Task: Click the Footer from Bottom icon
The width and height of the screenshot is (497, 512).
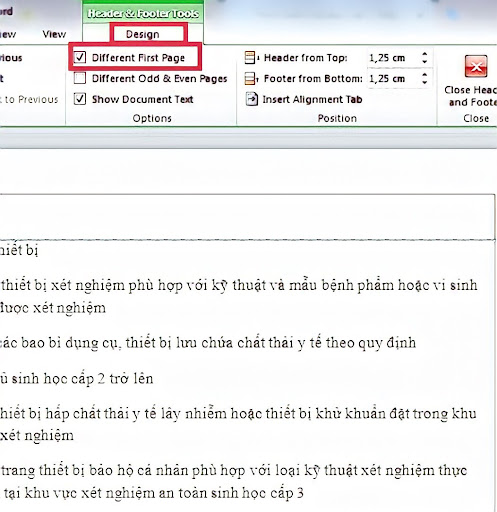Action: tap(251, 79)
